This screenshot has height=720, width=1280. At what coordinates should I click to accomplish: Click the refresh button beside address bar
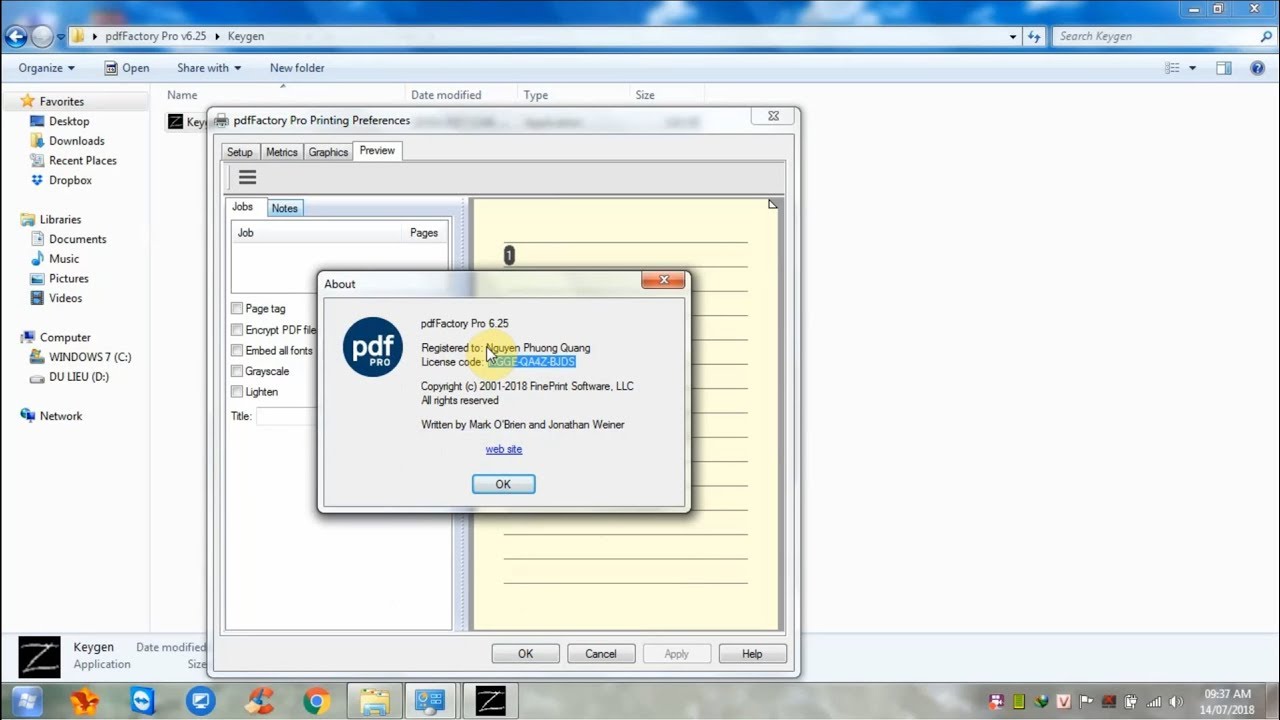(1035, 36)
